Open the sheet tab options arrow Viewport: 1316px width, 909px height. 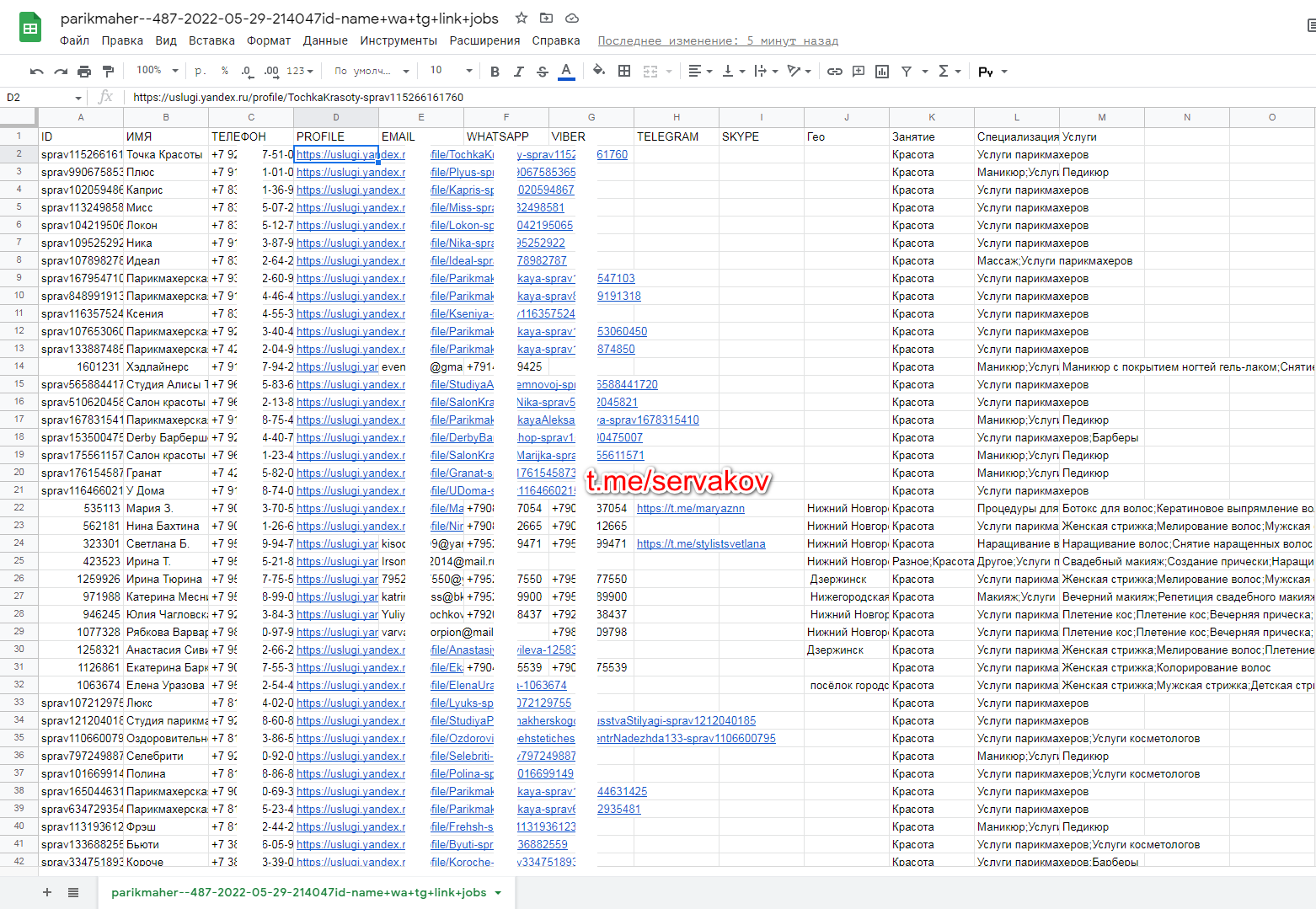(498, 893)
